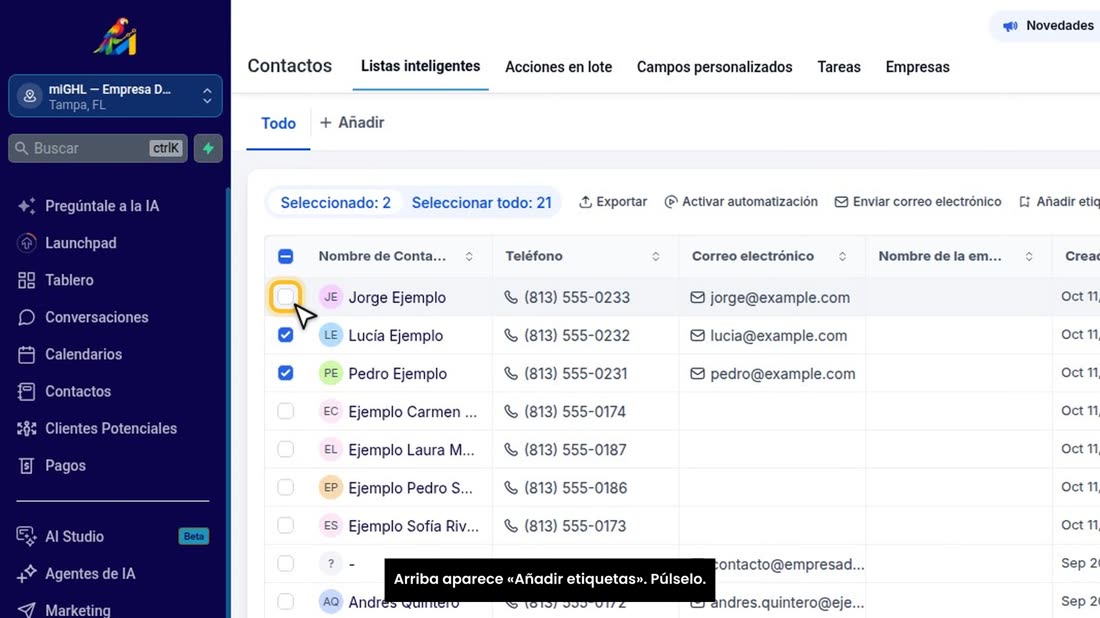Click envelope icon beside pedro@example.com
This screenshot has width=1100, height=618.
pyautogui.click(x=697, y=373)
